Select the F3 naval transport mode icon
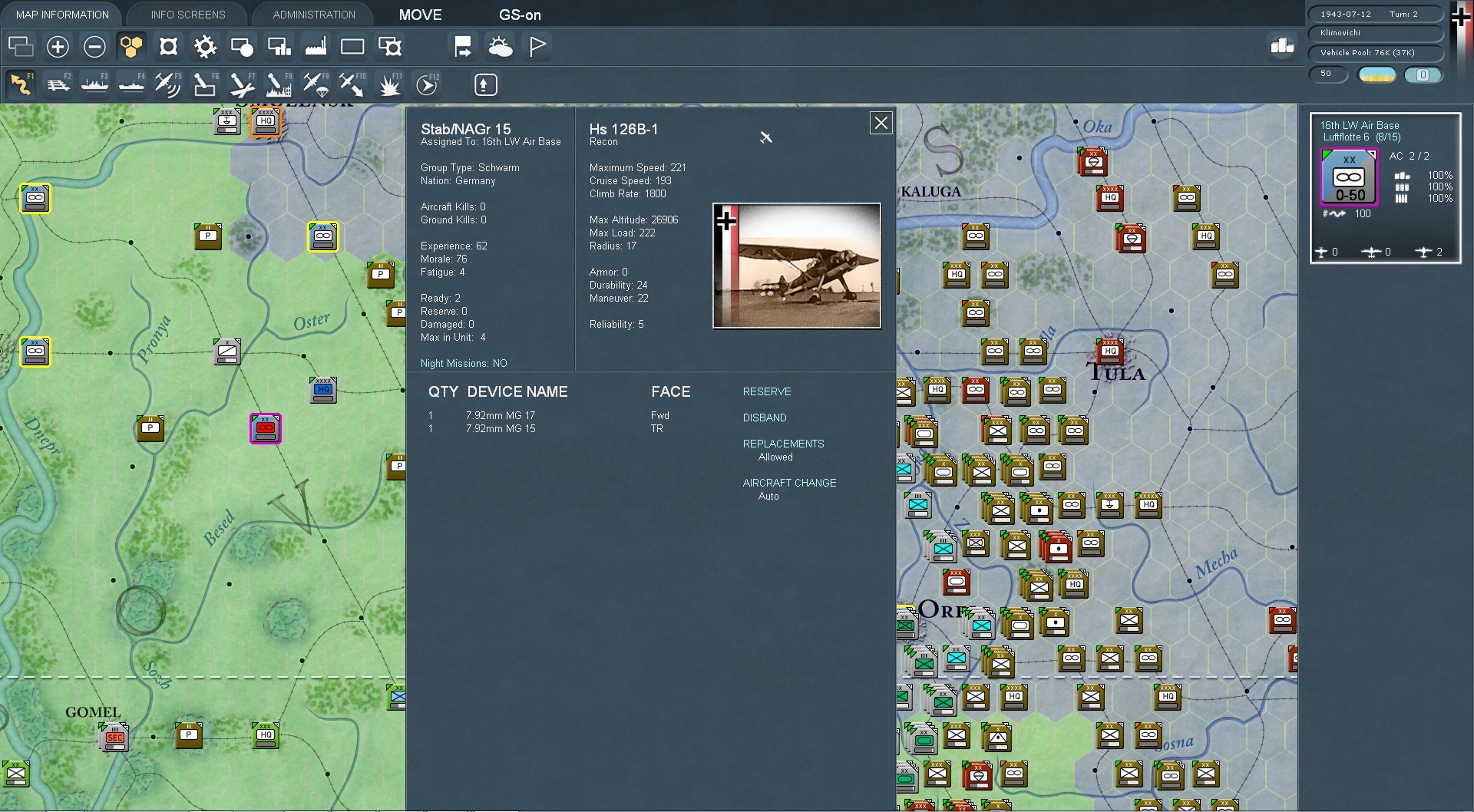1474x812 pixels. tap(94, 84)
